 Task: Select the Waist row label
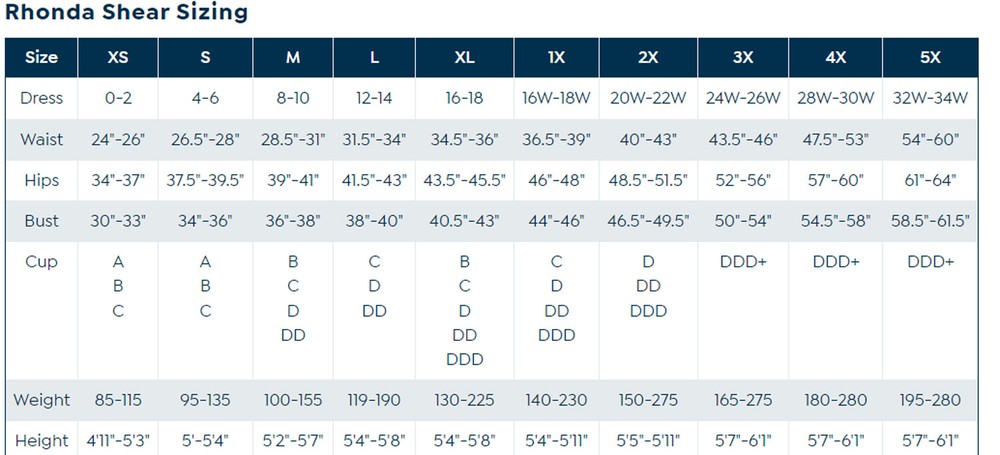click(x=41, y=139)
